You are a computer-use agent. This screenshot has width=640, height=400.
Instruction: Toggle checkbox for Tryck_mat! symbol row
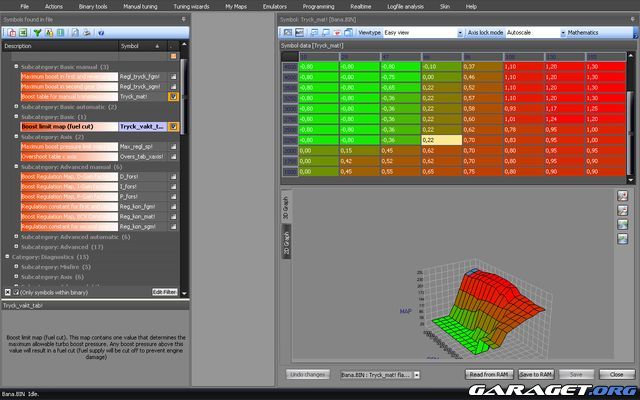173,97
